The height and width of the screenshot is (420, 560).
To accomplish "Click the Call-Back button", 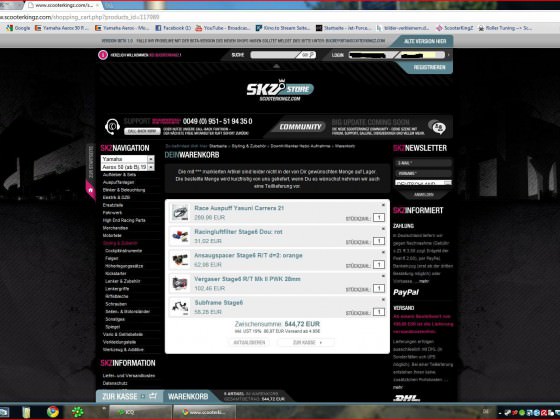I will tap(142, 131).
